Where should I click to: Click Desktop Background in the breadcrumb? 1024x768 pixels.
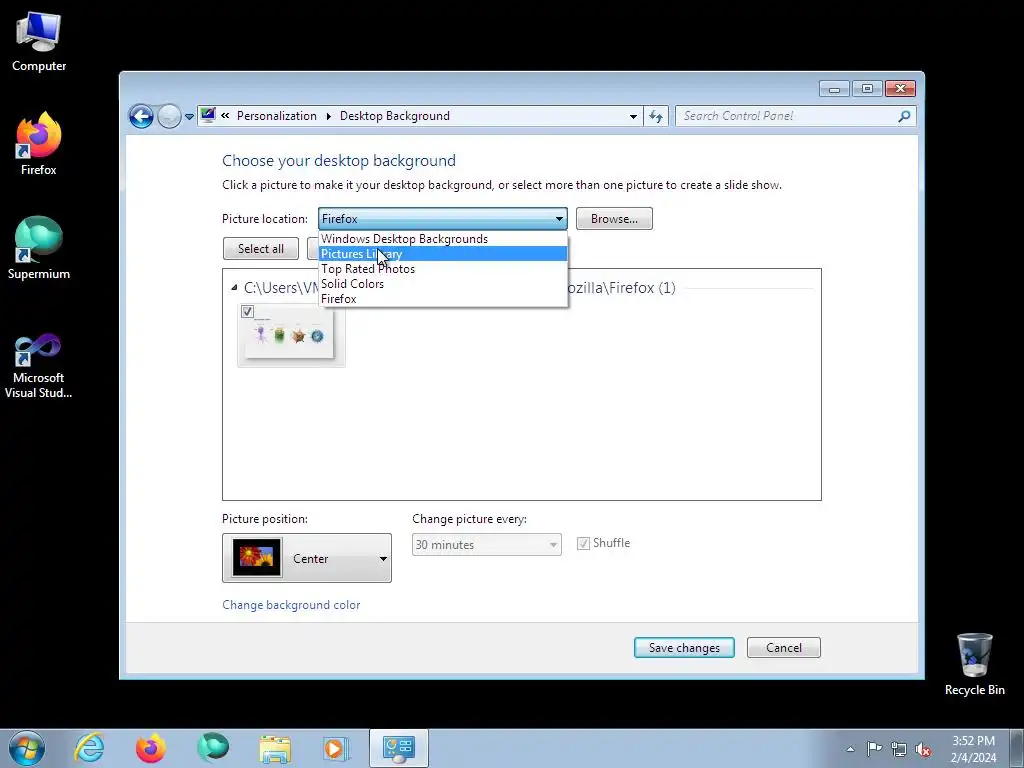[394, 116]
